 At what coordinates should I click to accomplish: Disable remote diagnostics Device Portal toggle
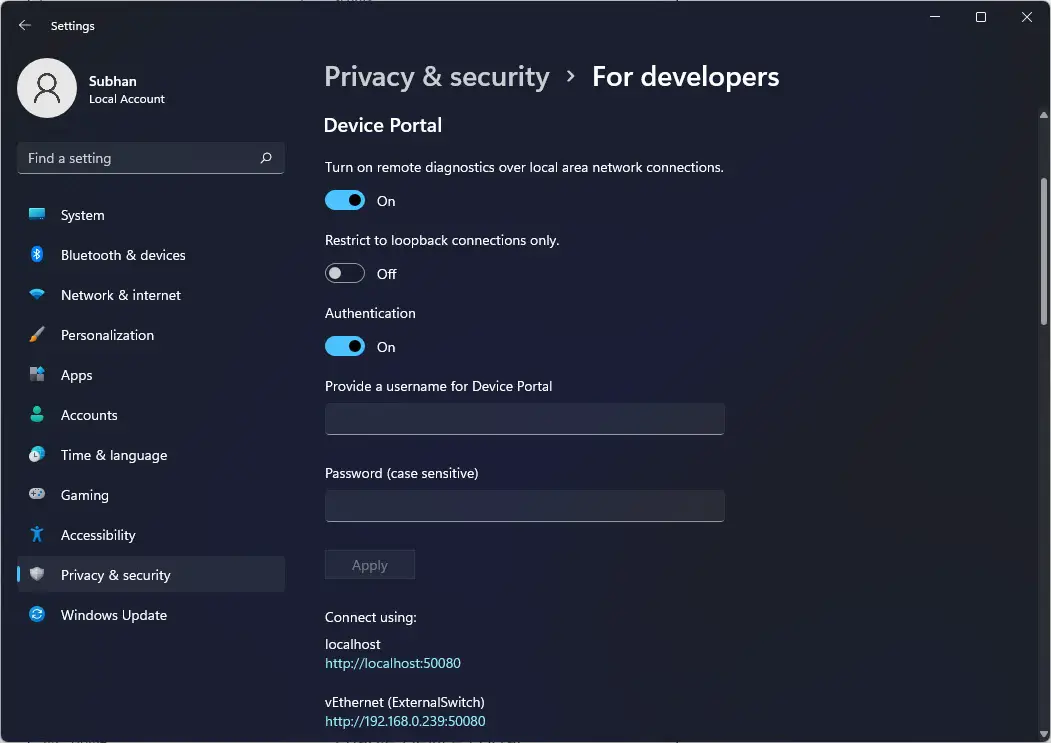click(345, 201)
